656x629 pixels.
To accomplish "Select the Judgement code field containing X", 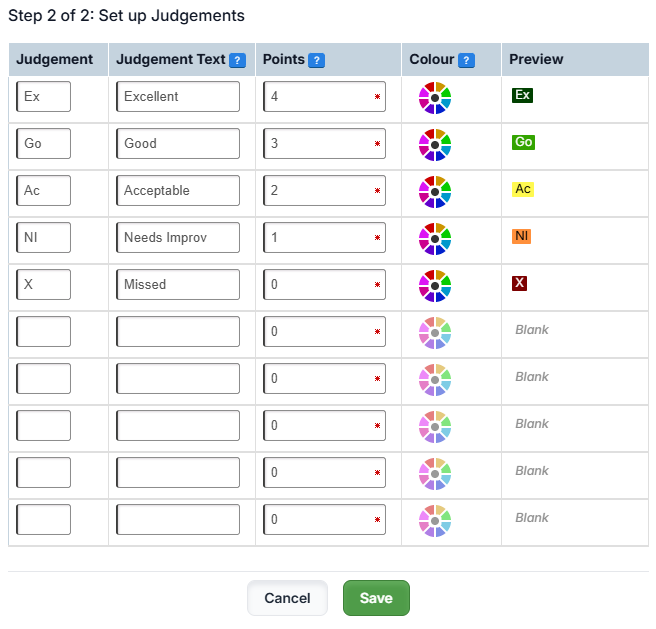I will (x=44, y=285).
